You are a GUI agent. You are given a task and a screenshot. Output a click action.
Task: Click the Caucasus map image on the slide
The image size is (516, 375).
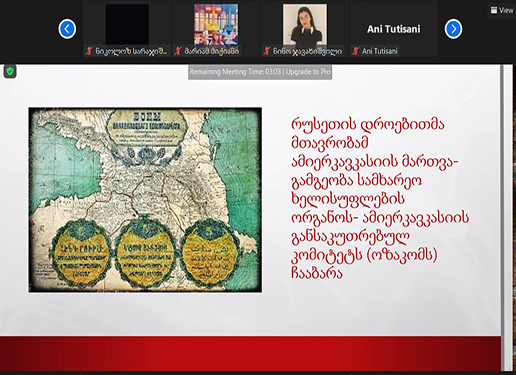coord(145,200)
